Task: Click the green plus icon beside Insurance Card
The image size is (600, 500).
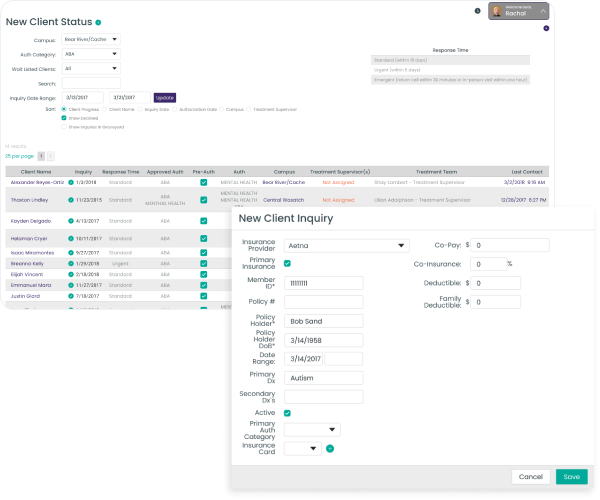Action: click(330, 448)
